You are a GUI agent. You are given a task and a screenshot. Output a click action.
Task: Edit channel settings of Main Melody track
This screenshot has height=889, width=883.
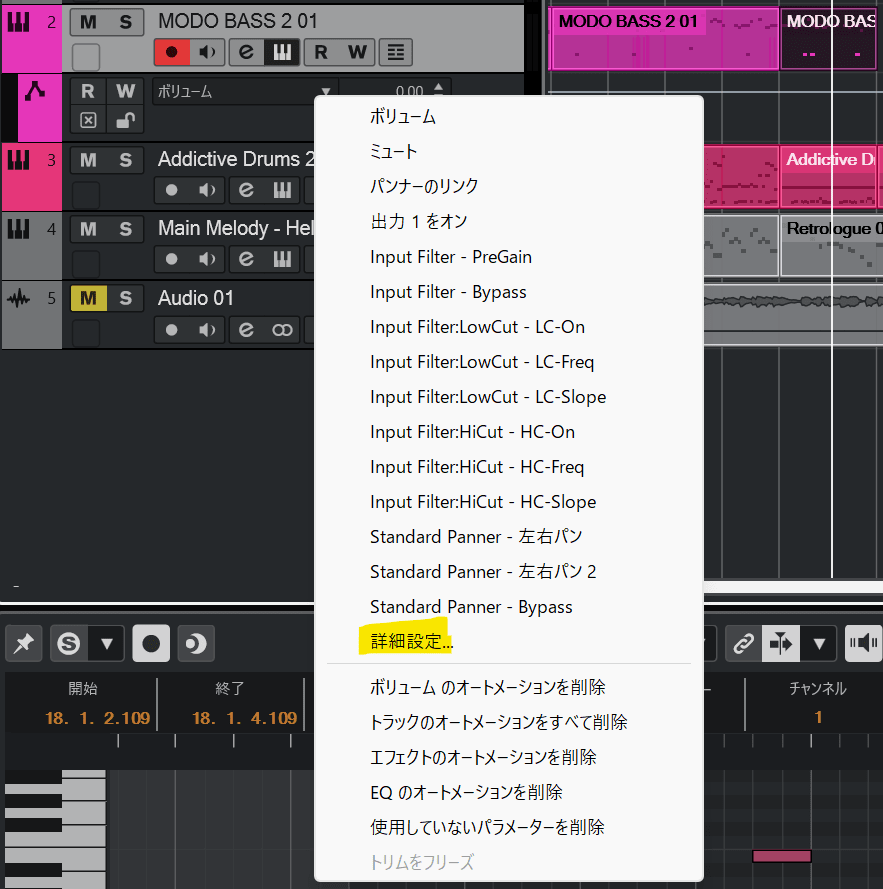[246, 259]
